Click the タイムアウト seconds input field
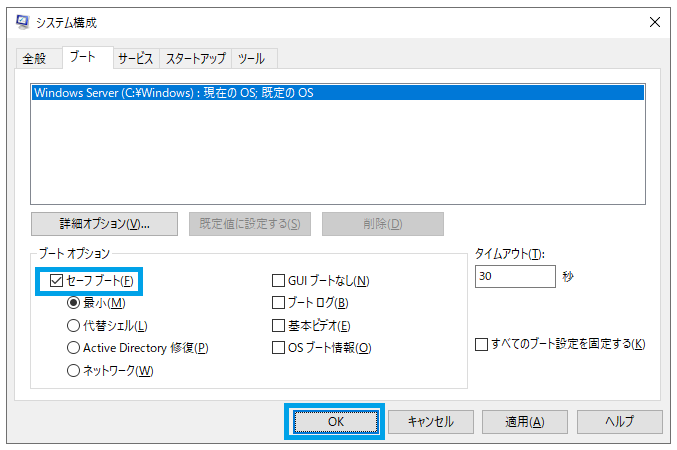This screenshot has height=450, width=677. tap(515, 276)
